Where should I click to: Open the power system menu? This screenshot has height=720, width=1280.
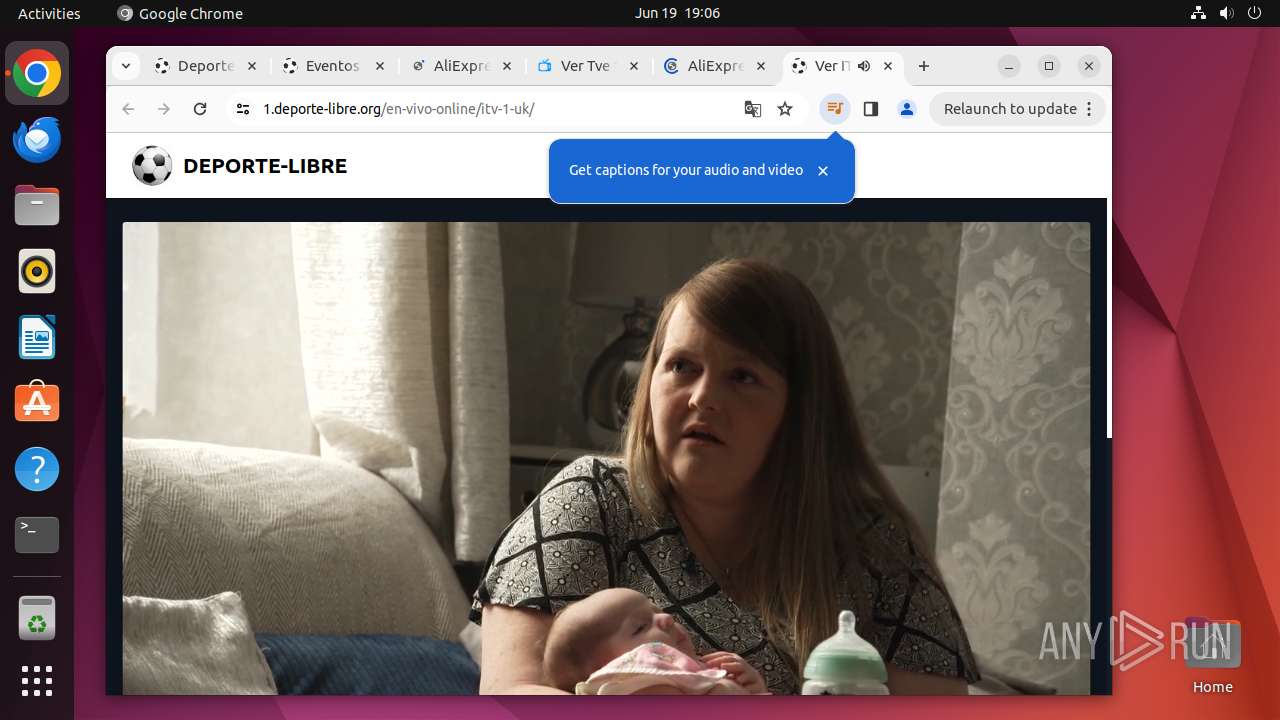[x=1255, y=13]
